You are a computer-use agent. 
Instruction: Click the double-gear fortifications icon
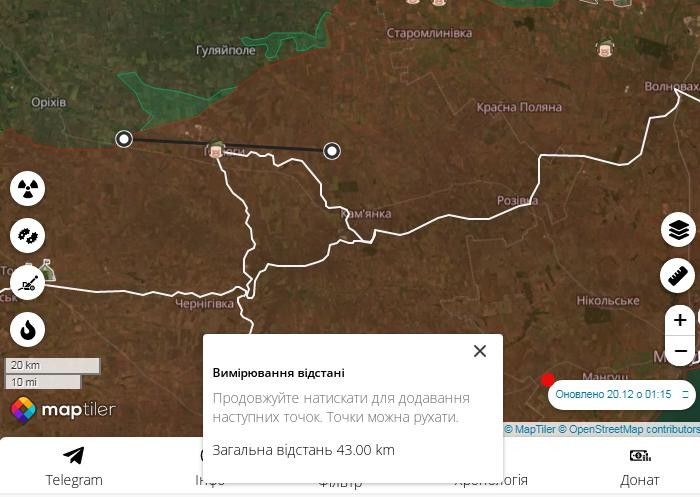pos(28,236)
